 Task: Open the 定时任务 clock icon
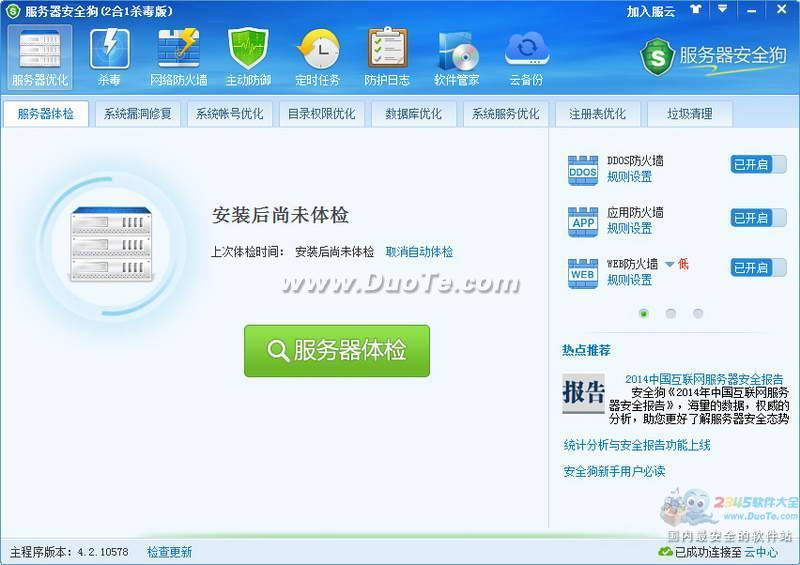coord(318,57)
